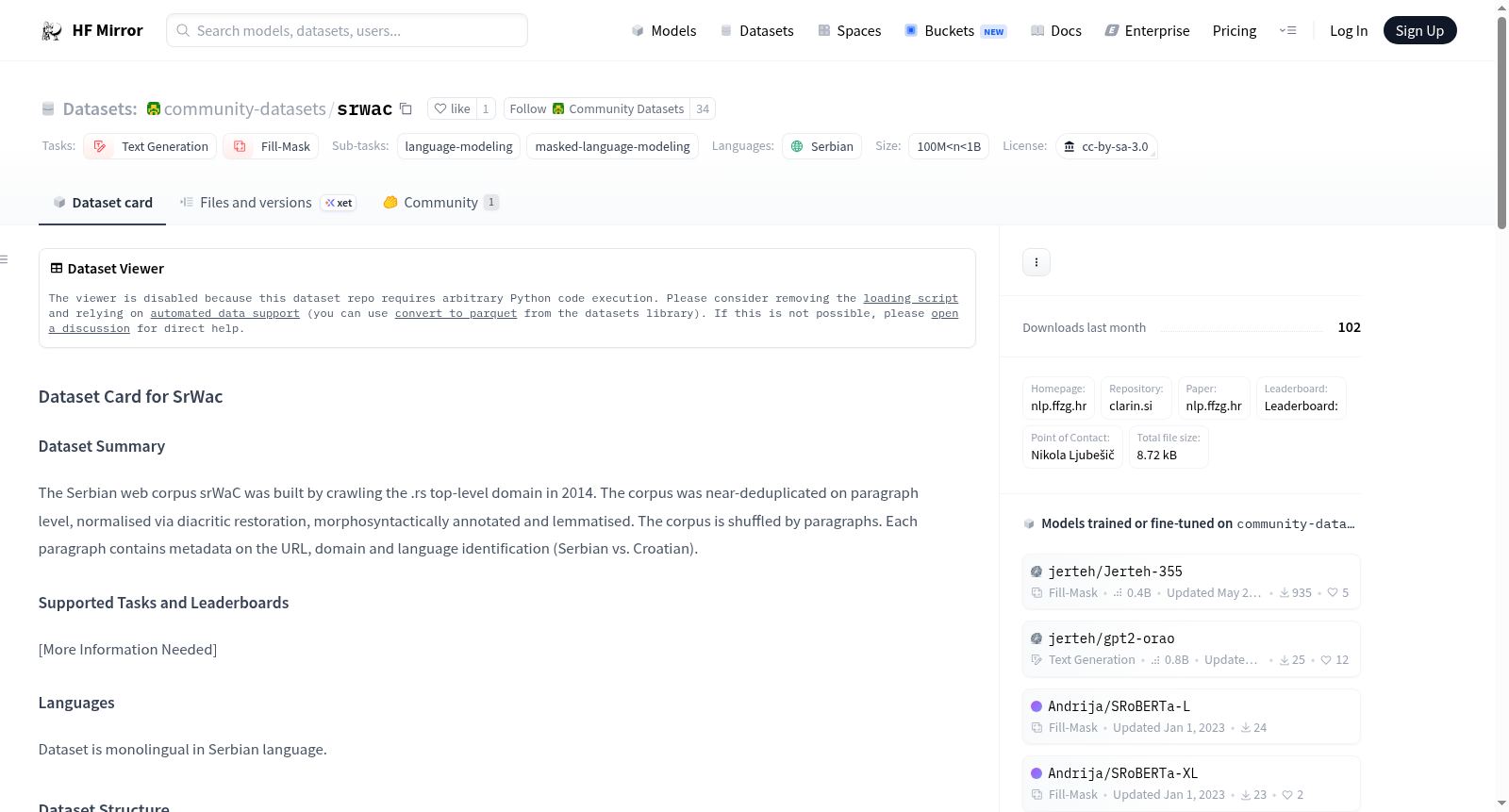Click the Andrija/SRoBERTa-XL purple avatar dot
1509x812 pixels.
(1036, 773)
